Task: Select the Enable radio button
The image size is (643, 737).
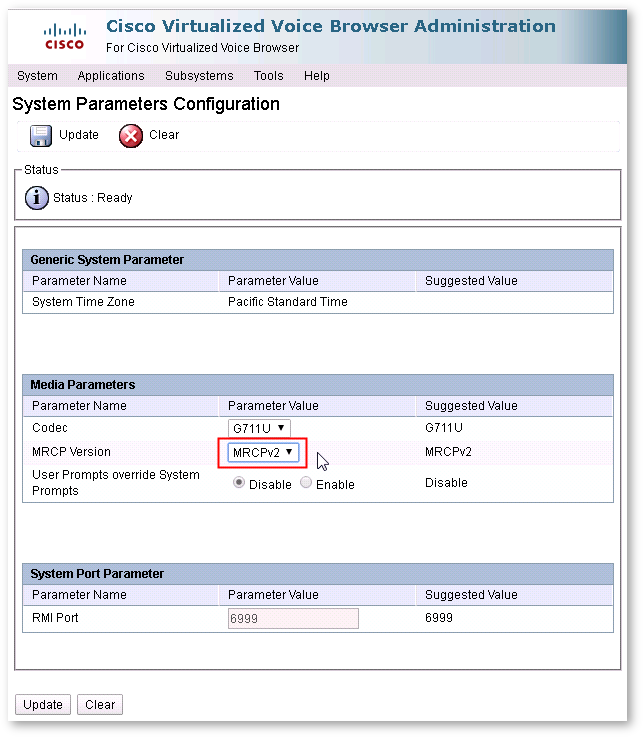Action: (x=306, y=483)
